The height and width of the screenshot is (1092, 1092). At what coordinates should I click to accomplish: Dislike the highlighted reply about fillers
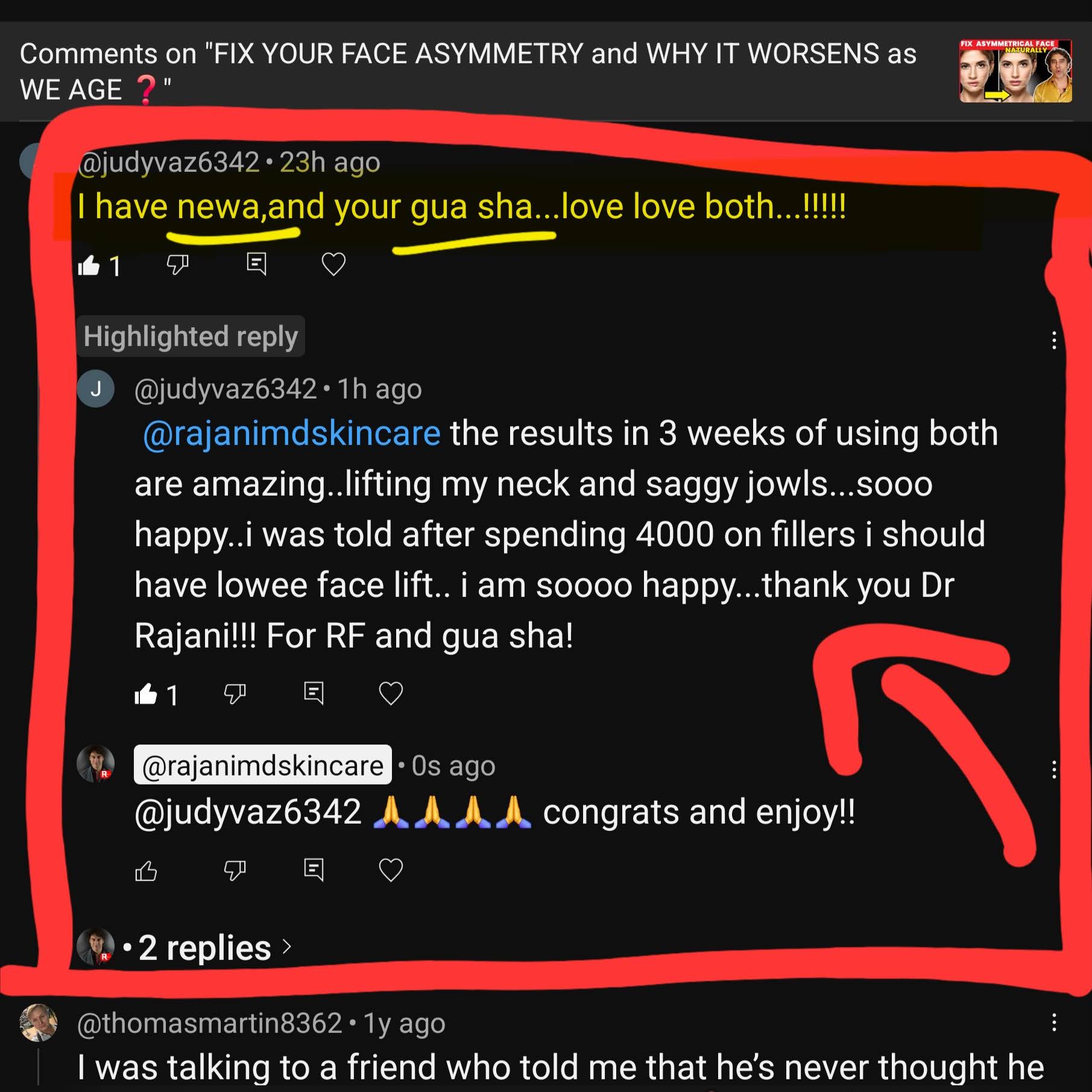click(x=235, y=694)
